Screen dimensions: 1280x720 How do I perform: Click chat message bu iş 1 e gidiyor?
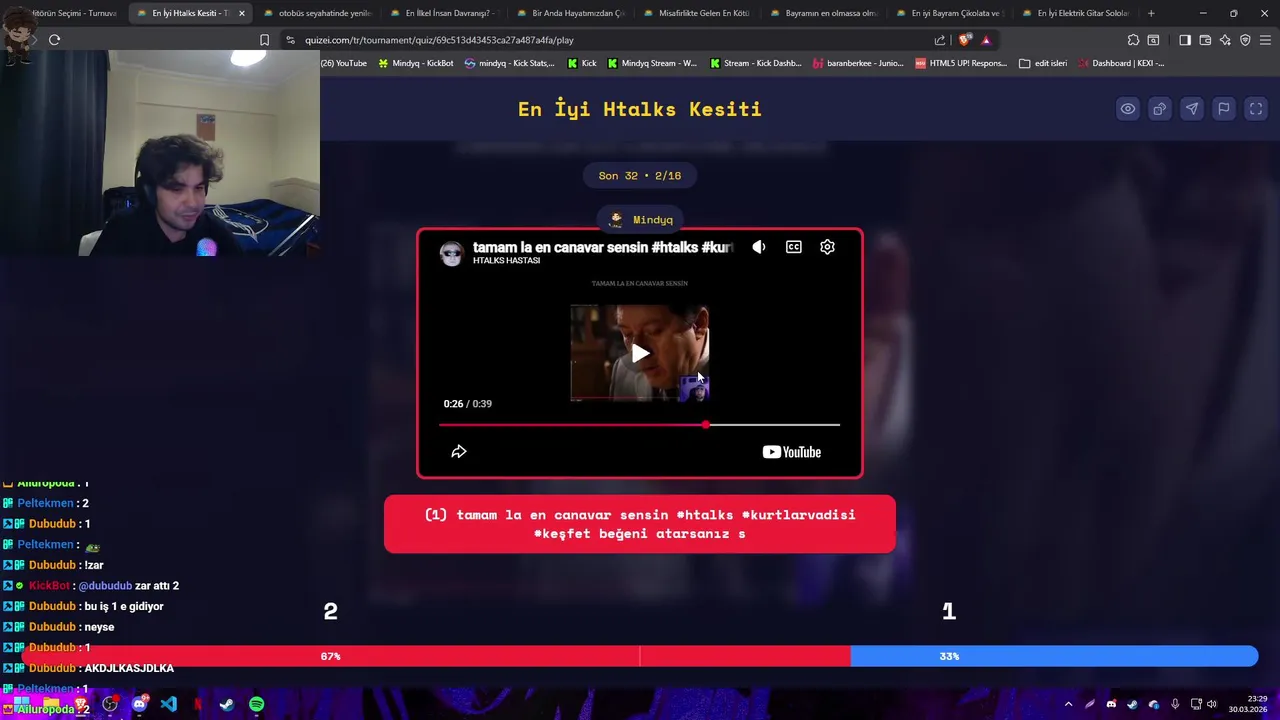124,606
